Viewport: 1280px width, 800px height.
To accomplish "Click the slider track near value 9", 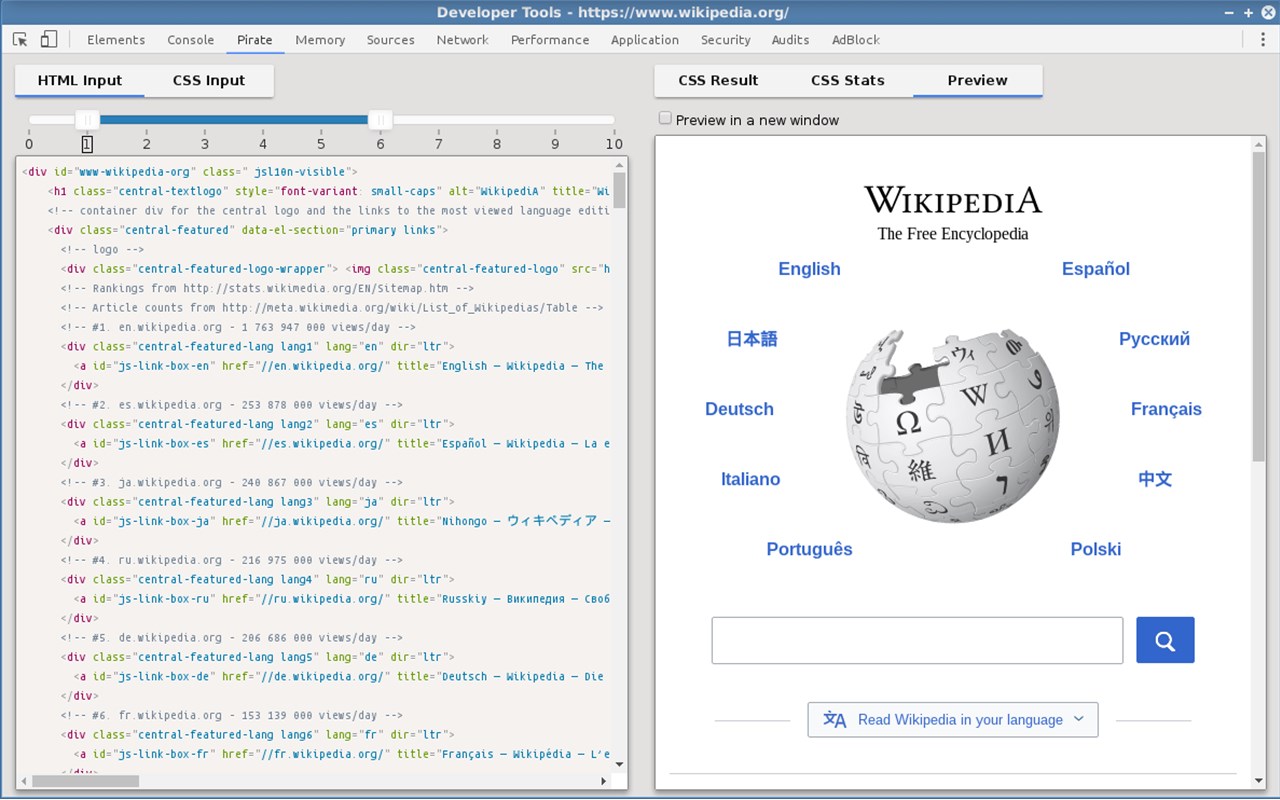I will 556,120.
